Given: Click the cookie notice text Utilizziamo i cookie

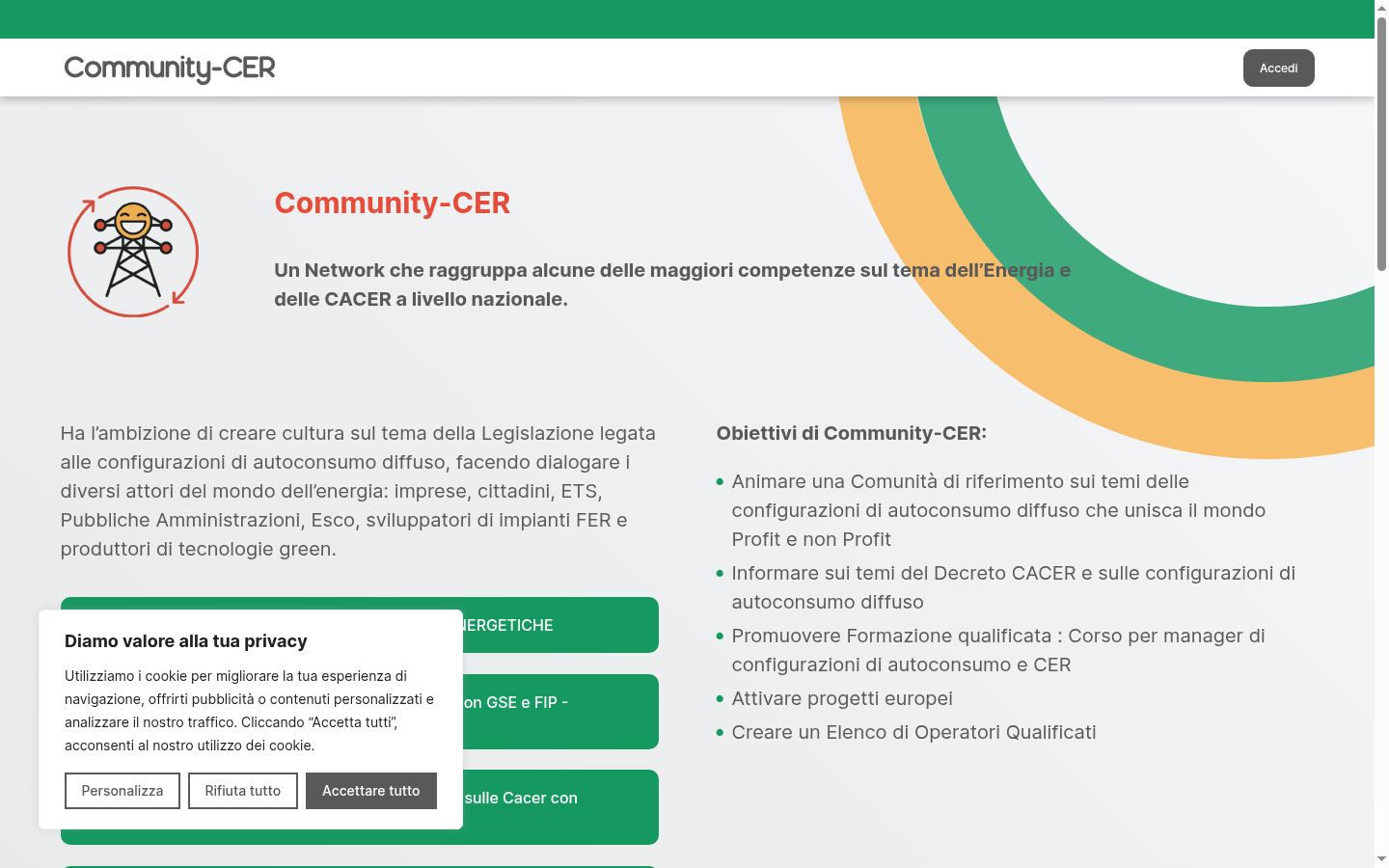Looking at the screenshot, I should pos(250,711).
